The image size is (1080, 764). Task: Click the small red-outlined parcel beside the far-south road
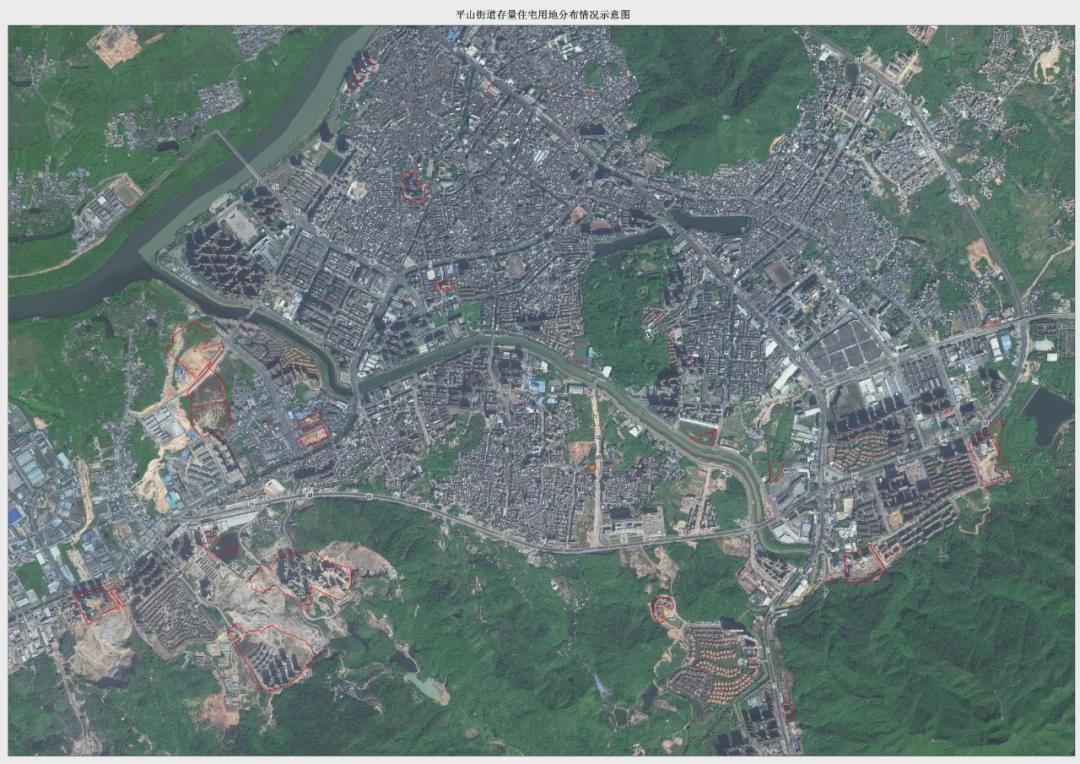pyautogui.click(x=788, y=711)
